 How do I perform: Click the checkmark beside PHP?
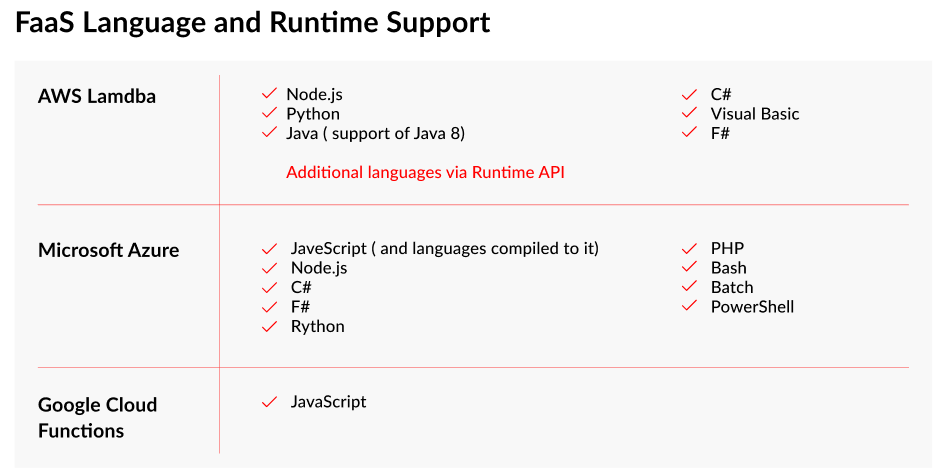[x=689, y=248]
